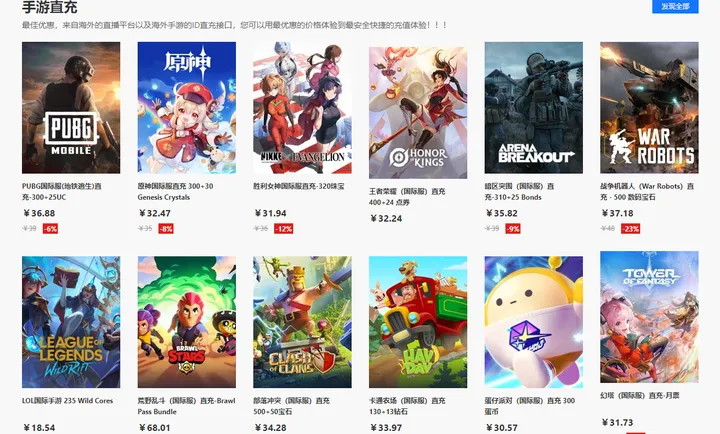Screen dimensions: 720x434
Task: Open the PUBG国际服 300+25UC product title
Action: coord(62,192)
